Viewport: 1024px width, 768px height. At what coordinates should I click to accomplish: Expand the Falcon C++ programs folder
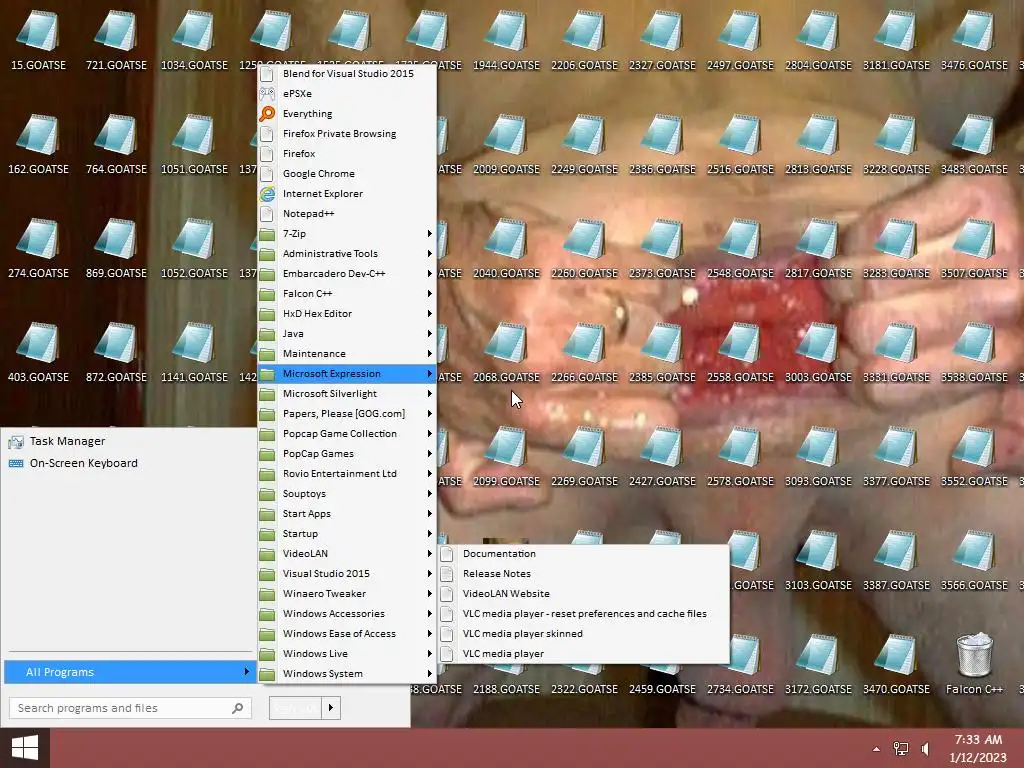(x=347, y=294)
